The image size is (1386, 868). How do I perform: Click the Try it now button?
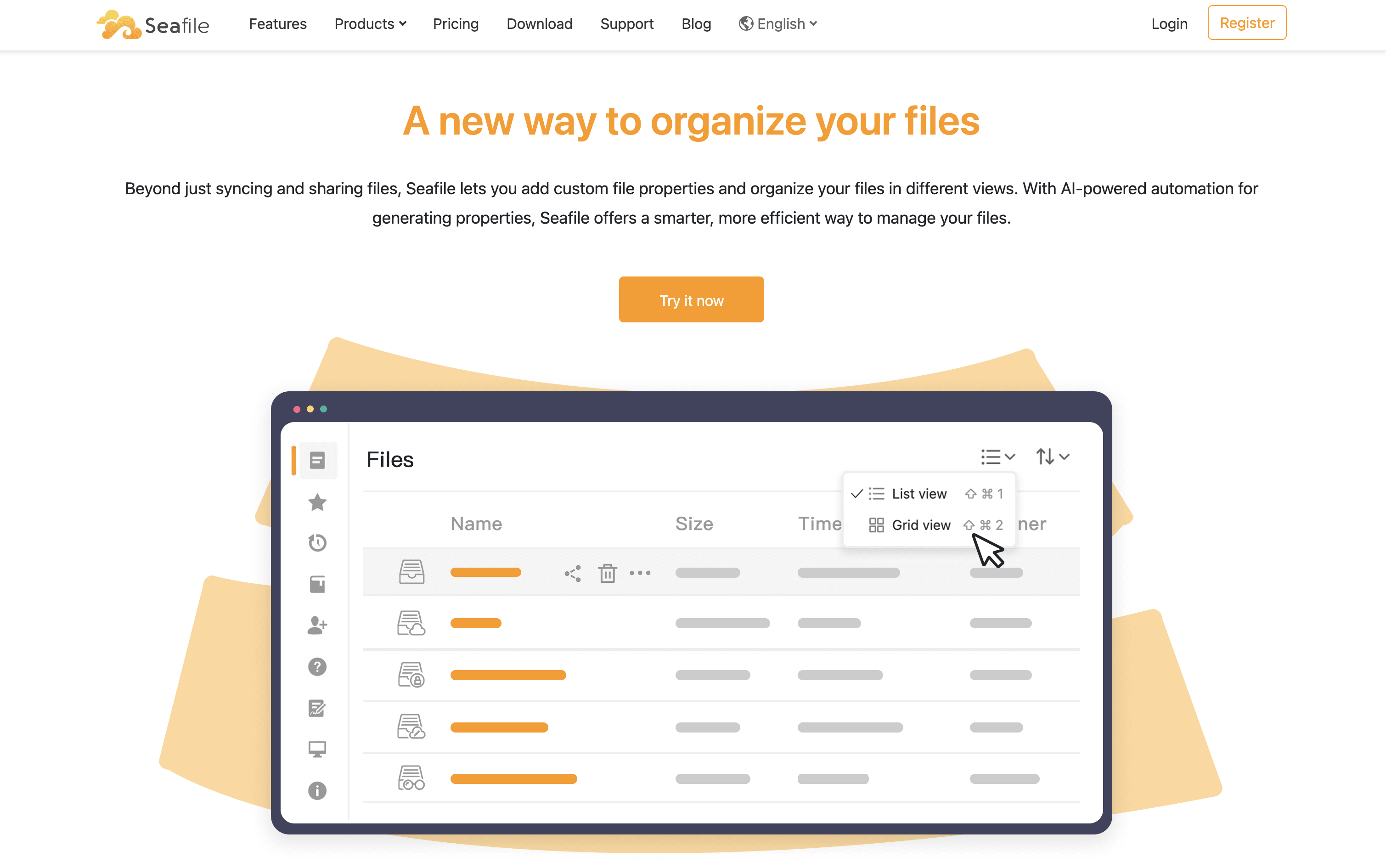pyautogui.click(x=691, y=299)
